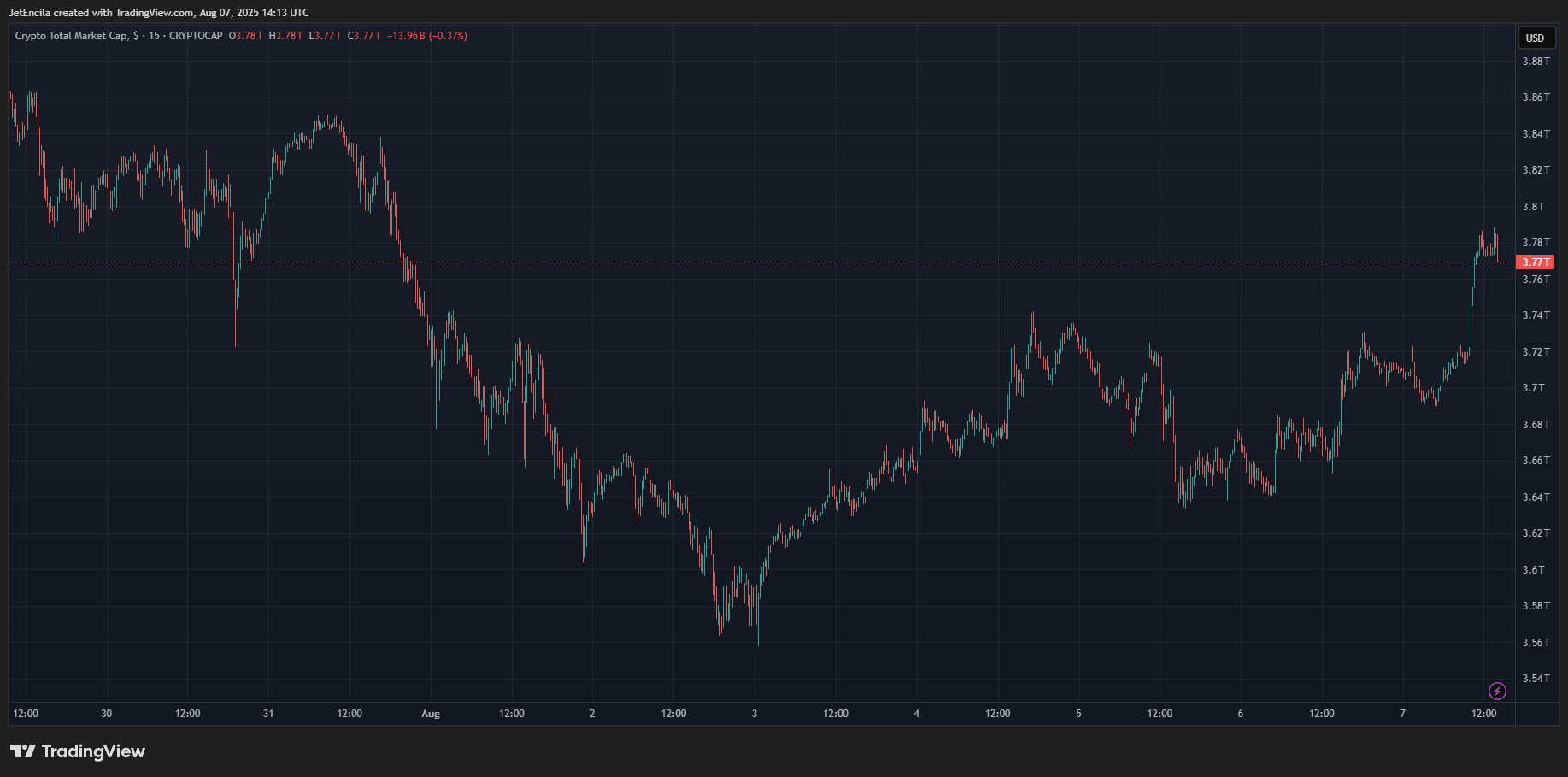Click the Aug label on the time axis
This screenshot has height=777, width=1568.
430,714
